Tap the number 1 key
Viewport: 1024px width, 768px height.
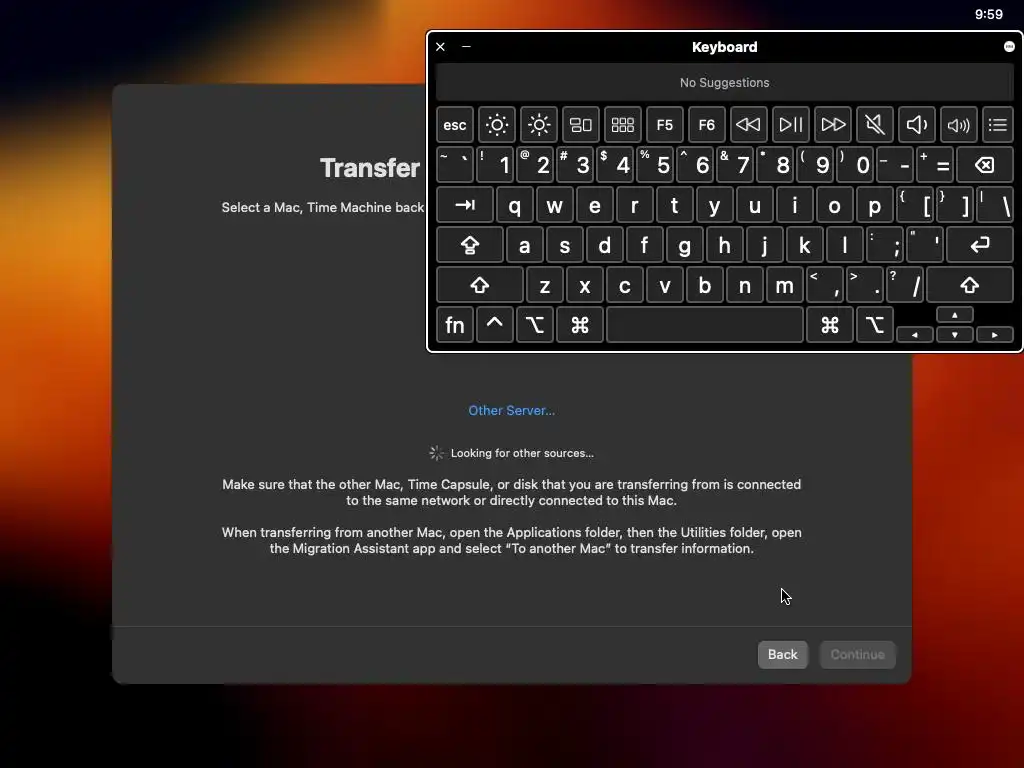tap(494, 165)
